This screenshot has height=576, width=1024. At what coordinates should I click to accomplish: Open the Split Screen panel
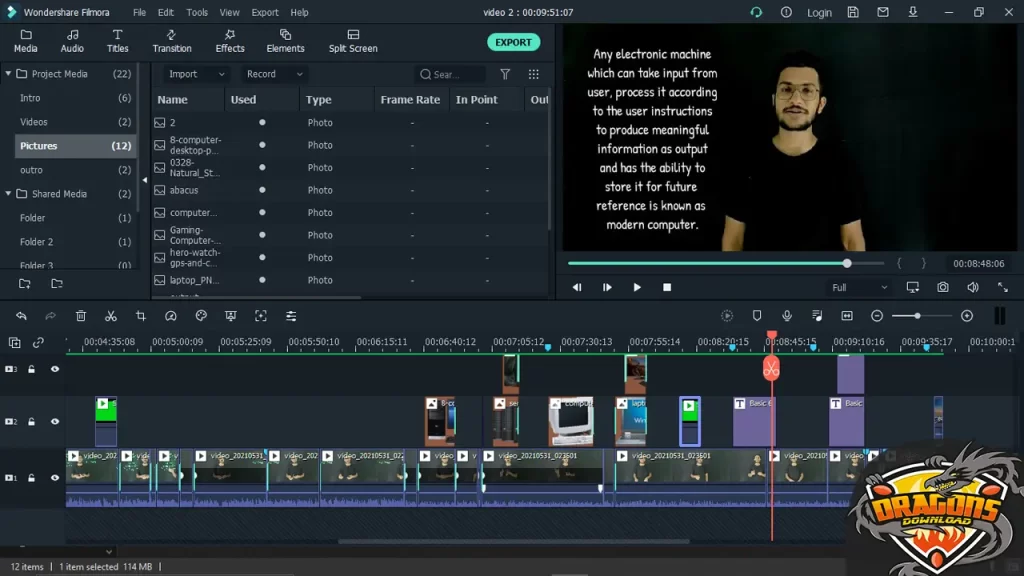click(x=353, y=41)
